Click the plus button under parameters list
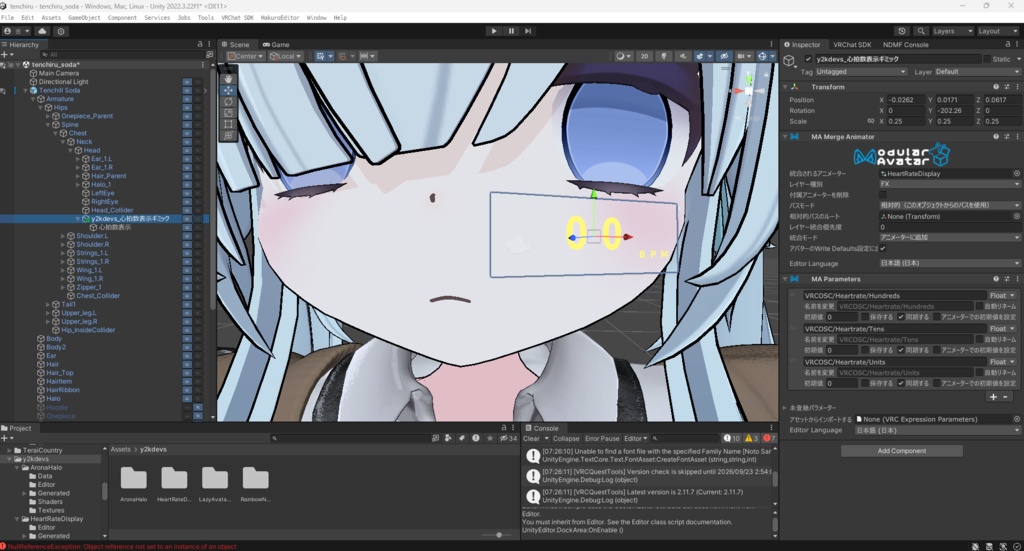Image resolution: width=1024 pixels, height=551 pixels. click(x=993, y=397)
